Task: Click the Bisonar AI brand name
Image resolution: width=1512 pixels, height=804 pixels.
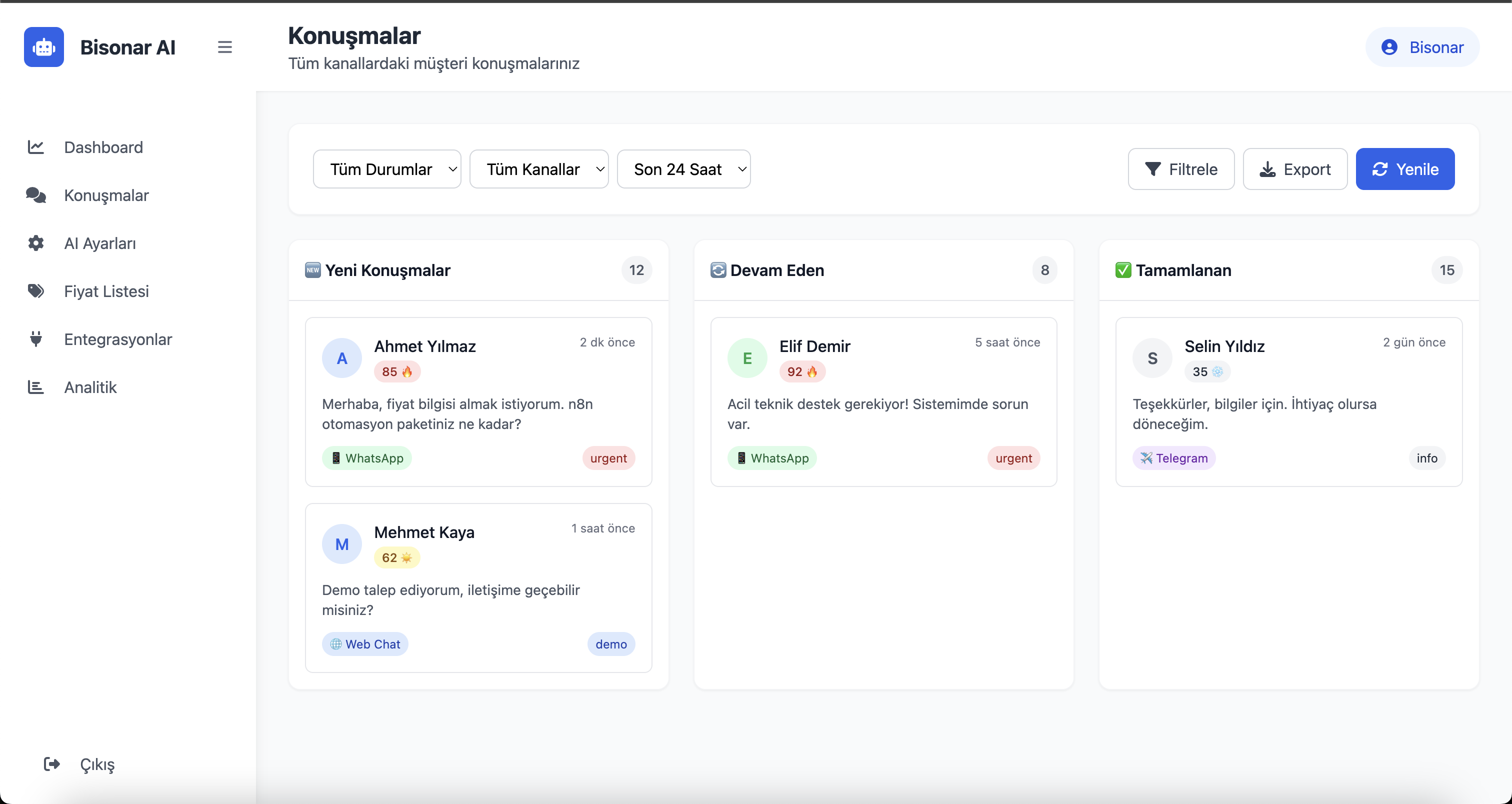Action: tap(128, 47)
